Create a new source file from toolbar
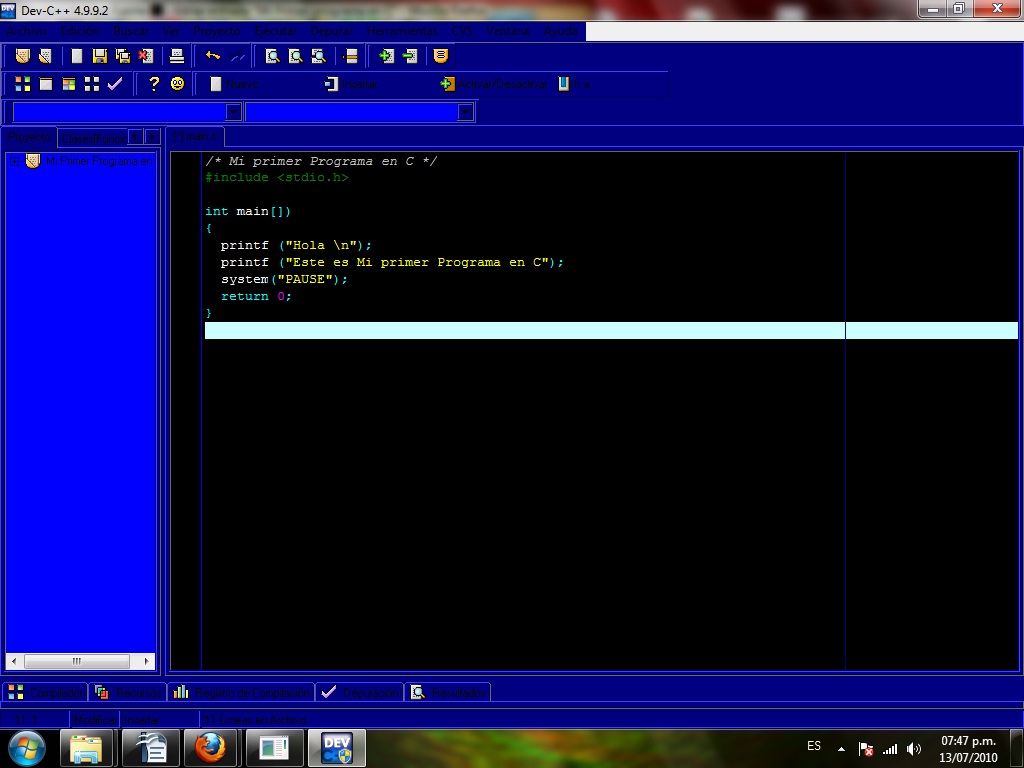The image size is (1024, 768). pyautogui.click(x=76, y=56)
